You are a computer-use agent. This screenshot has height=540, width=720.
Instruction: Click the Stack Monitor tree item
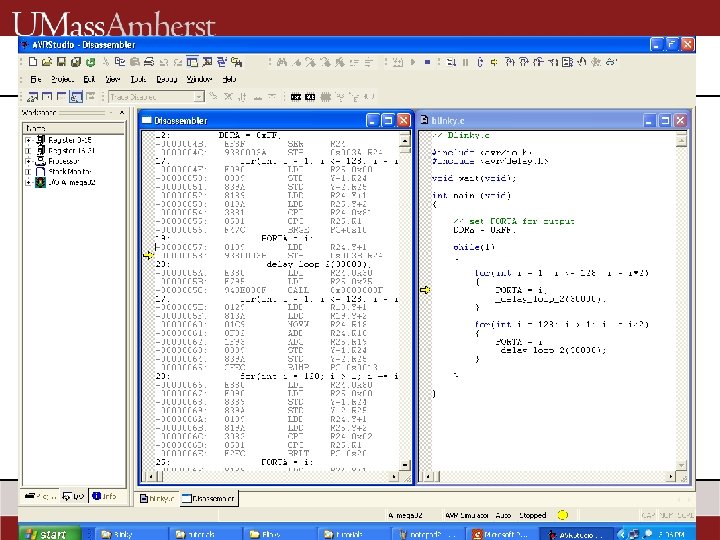click(70, 172)
